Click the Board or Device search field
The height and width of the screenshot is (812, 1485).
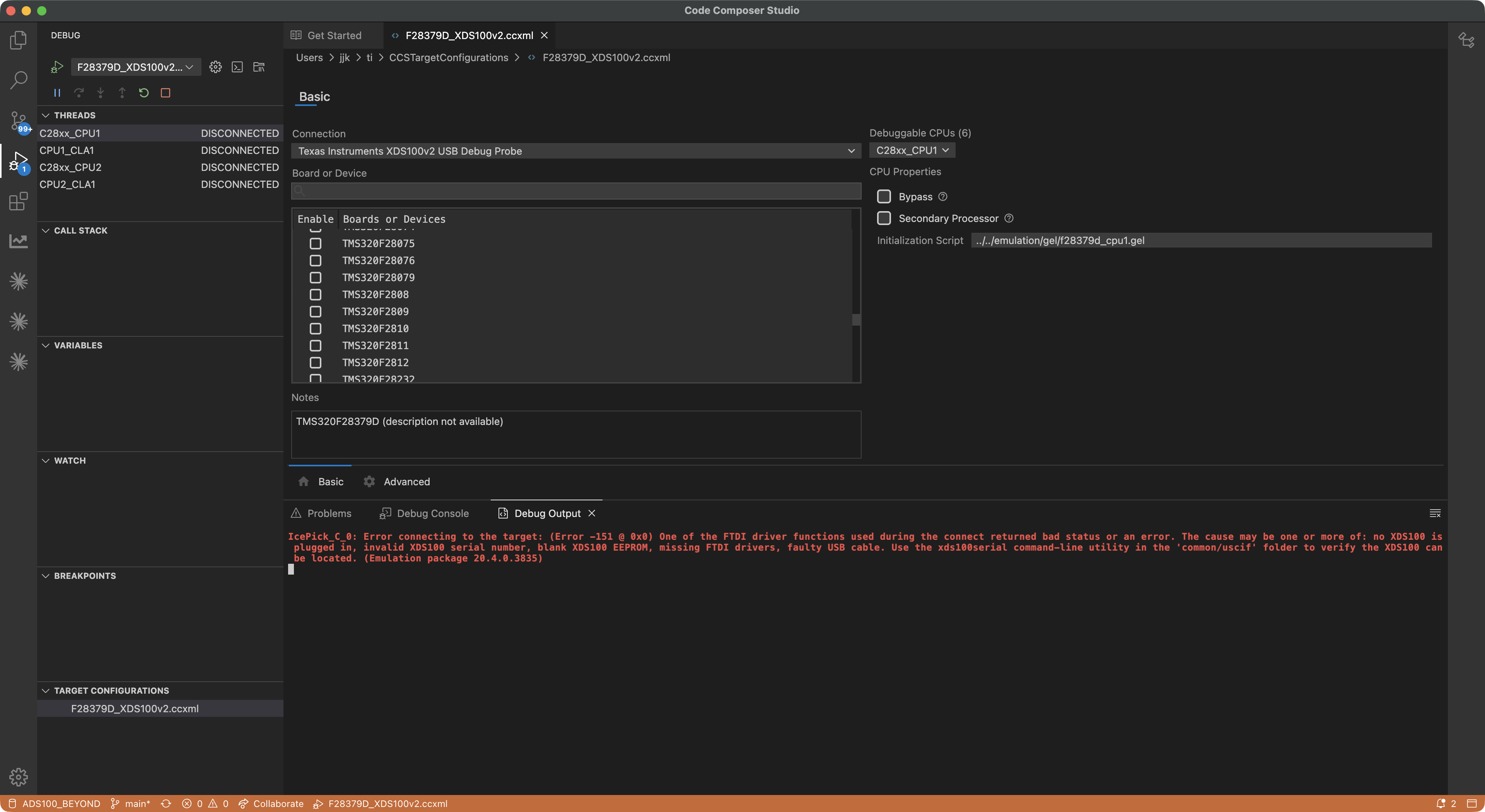click(x=576, y=191)
